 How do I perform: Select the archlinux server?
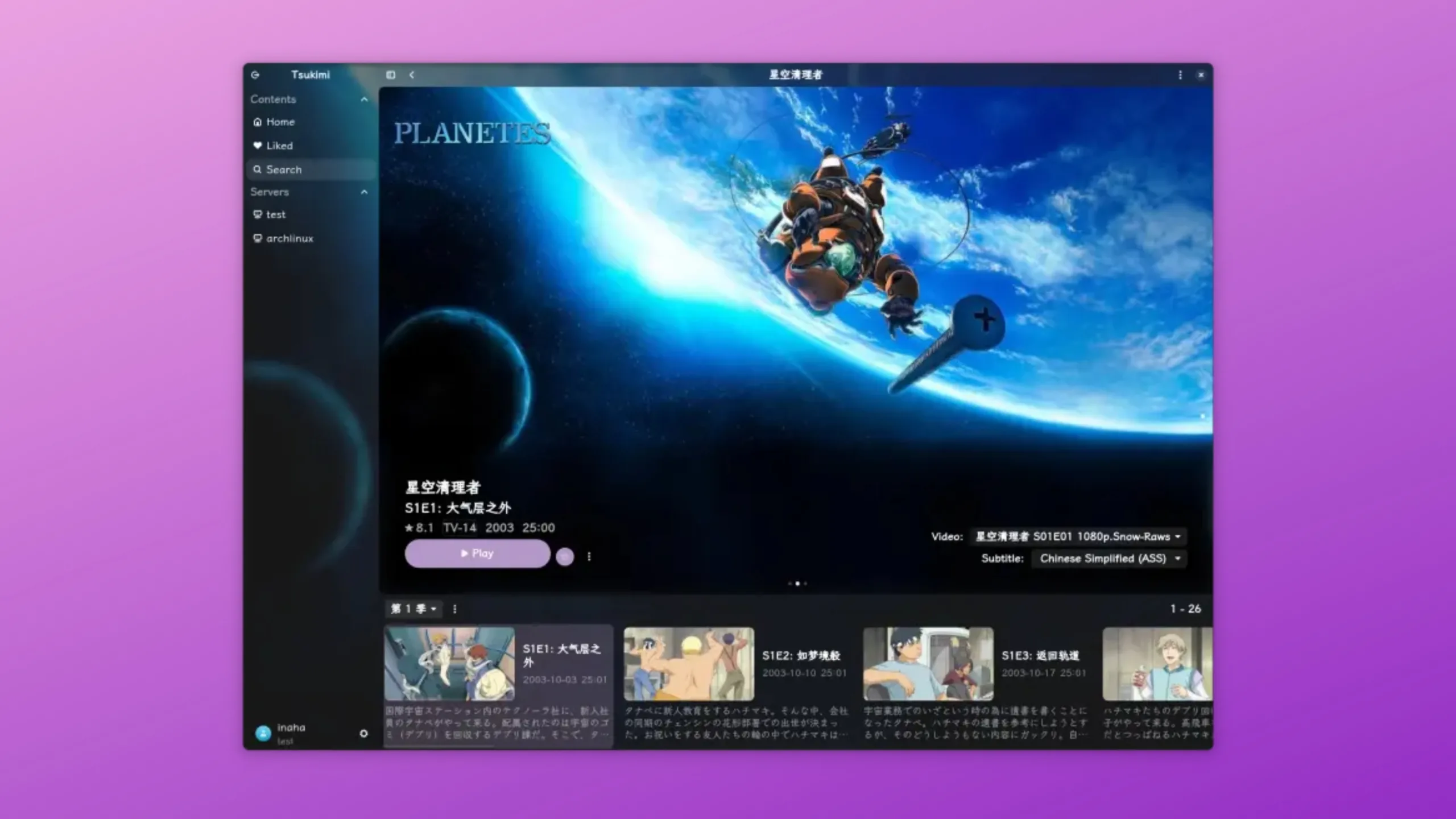pos(311,238)
